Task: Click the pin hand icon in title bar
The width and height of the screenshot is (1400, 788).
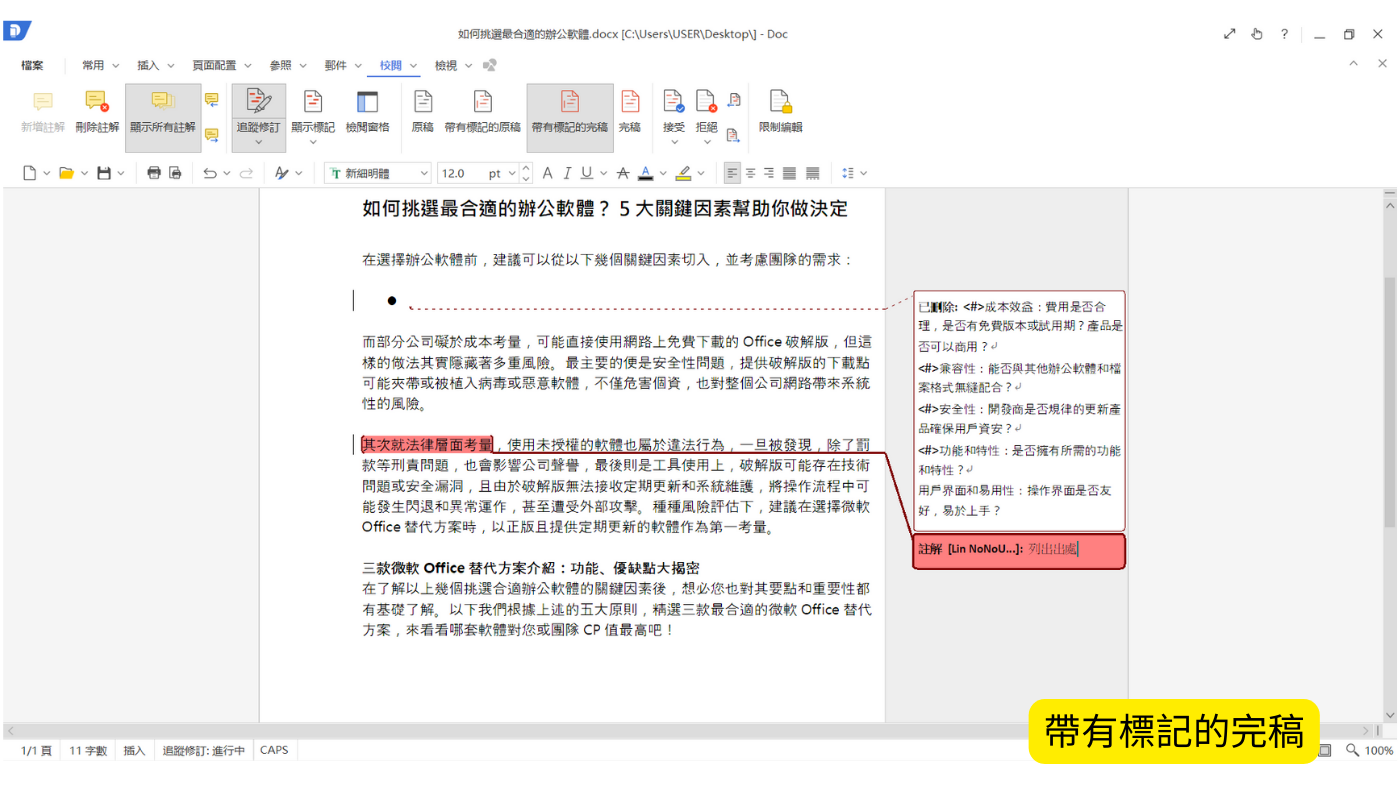Action: (1257, 34)
